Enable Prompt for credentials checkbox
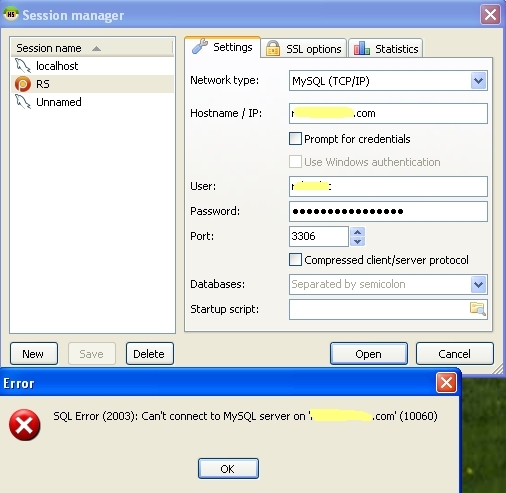This screenshot has width=506, height=493. [x=295, y=138]
